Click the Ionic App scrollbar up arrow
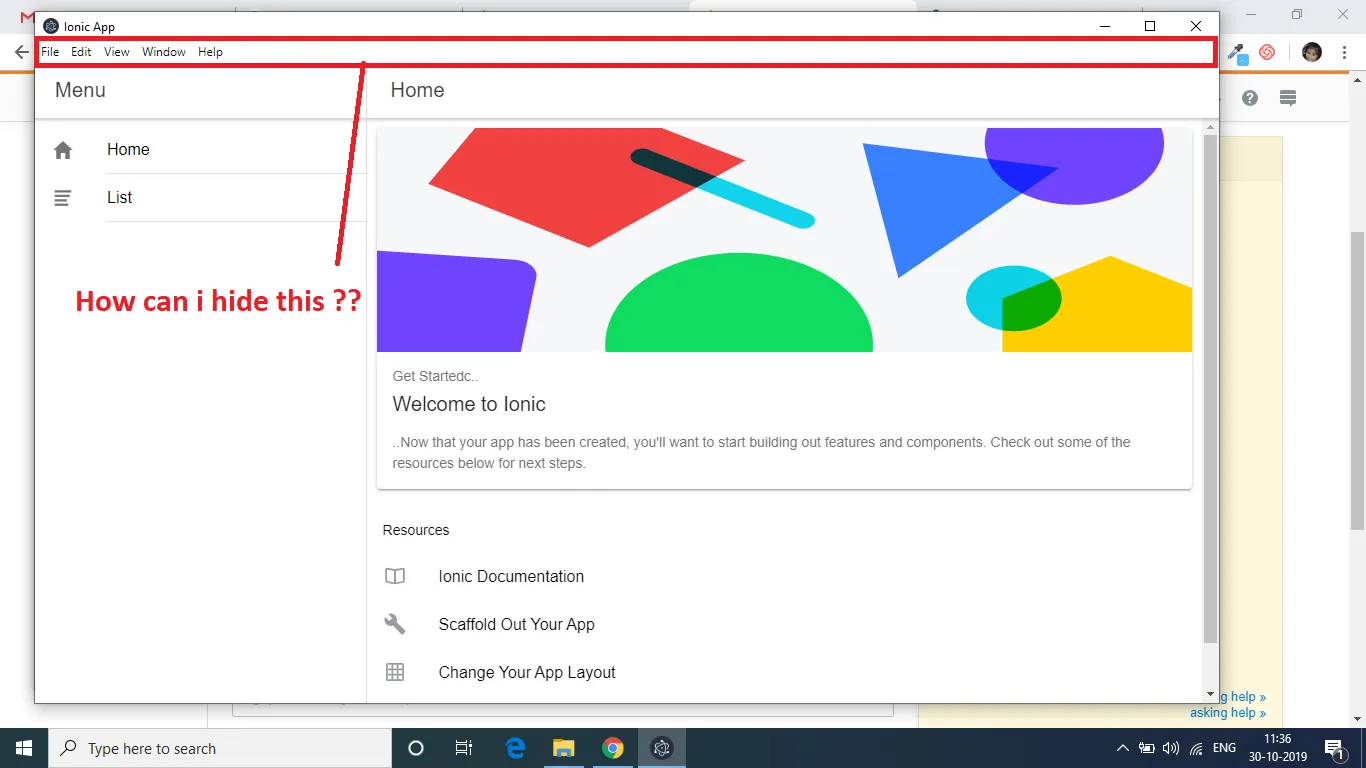This screenshot has height=768, width=1366. (1210, 127)
